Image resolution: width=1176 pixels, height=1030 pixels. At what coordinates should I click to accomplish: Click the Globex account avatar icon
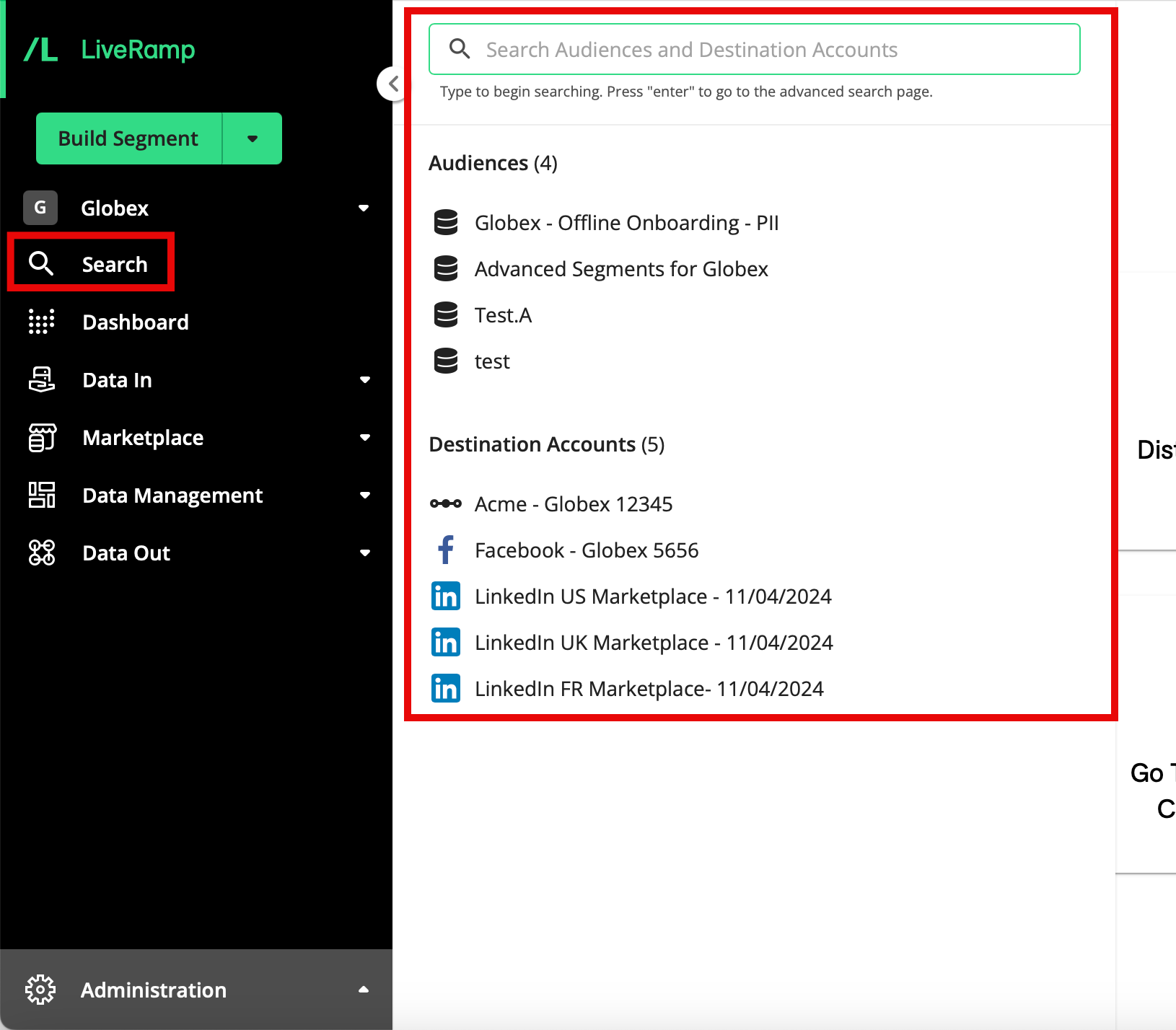(40, 208)
